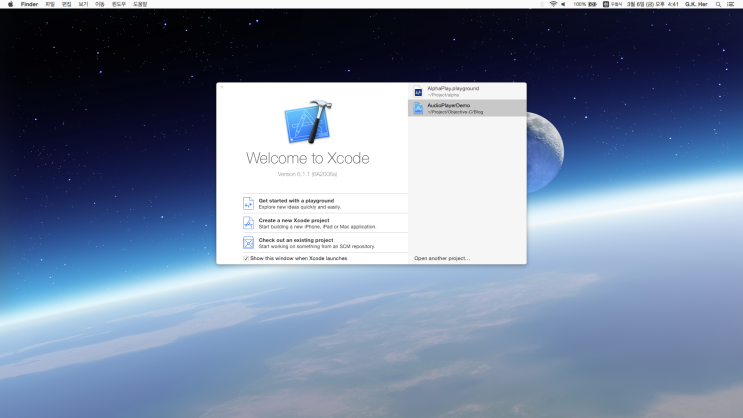Open the Finder application menu

click(29, 4)
